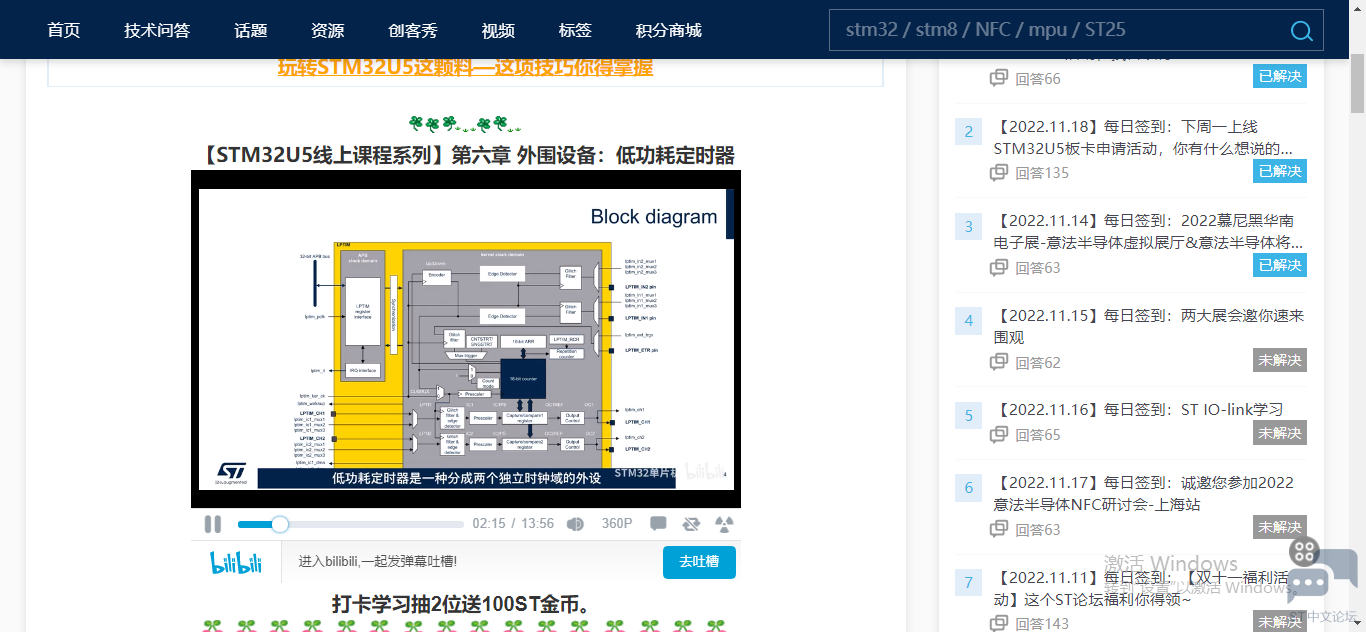This screenshot has width=1366, height=632.
Task: Open the orange 玩转STM32U5这颗料 link
Action: [x=465, y=67]
